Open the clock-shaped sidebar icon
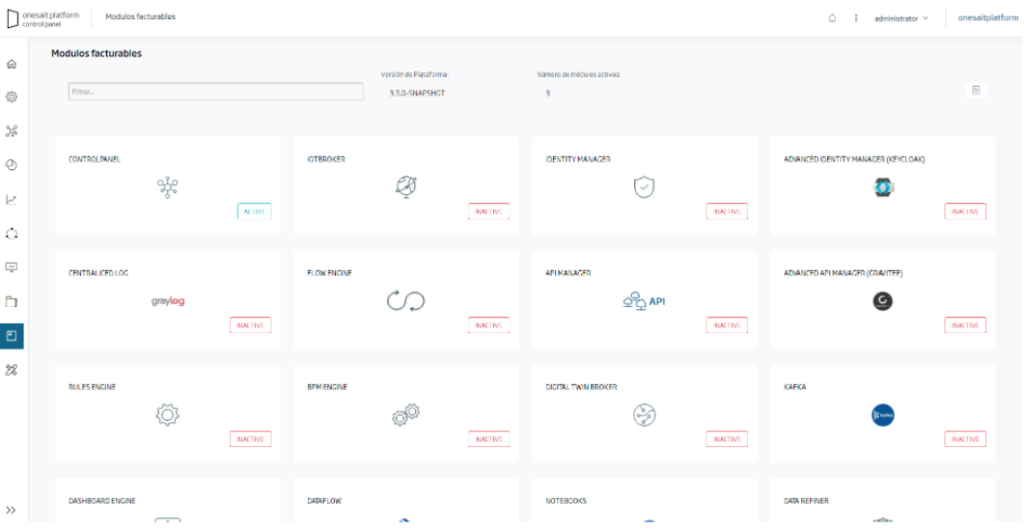Viewport: 1024px width, 531px height. coord(12,165)
